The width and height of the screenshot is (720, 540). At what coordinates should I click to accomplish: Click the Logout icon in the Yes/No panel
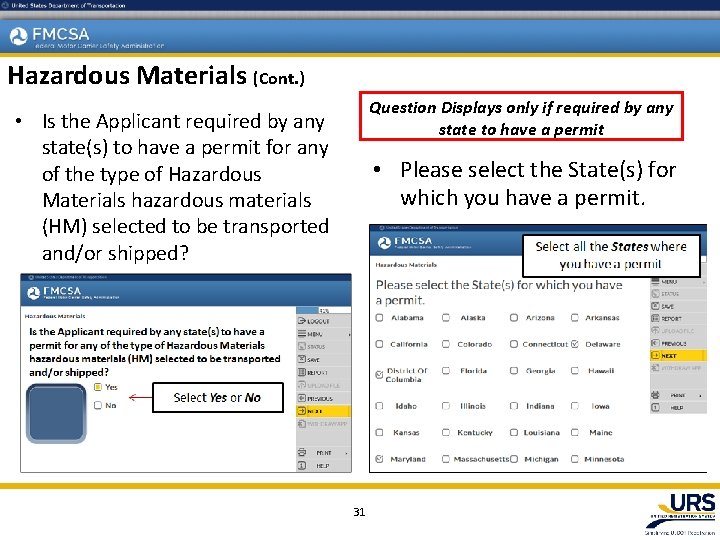(302, 321)
